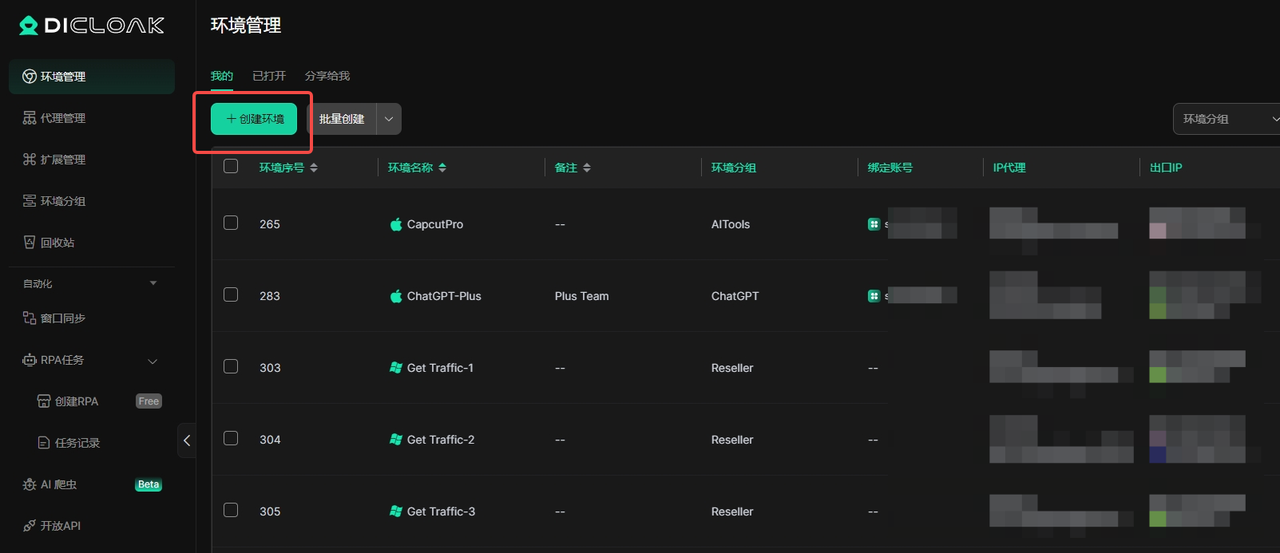Viewport: 1280px width, 553px height.
Task: Click the 创建环境 button
Action: tap(254, 119)
